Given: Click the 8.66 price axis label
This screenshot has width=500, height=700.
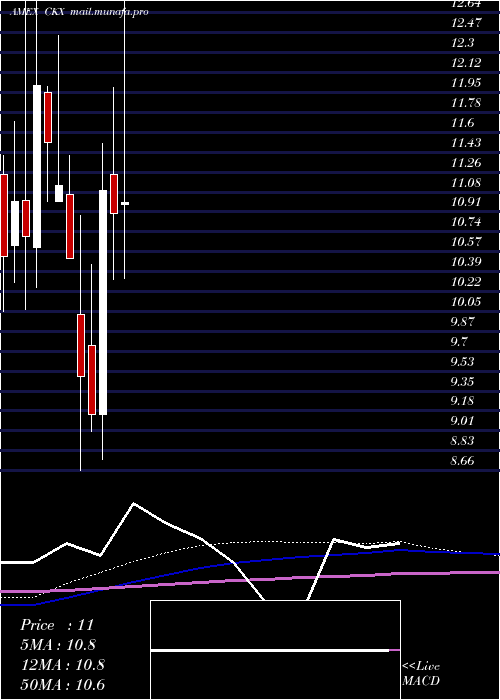Looking at the screenshot, I should [x=462, y=461].
